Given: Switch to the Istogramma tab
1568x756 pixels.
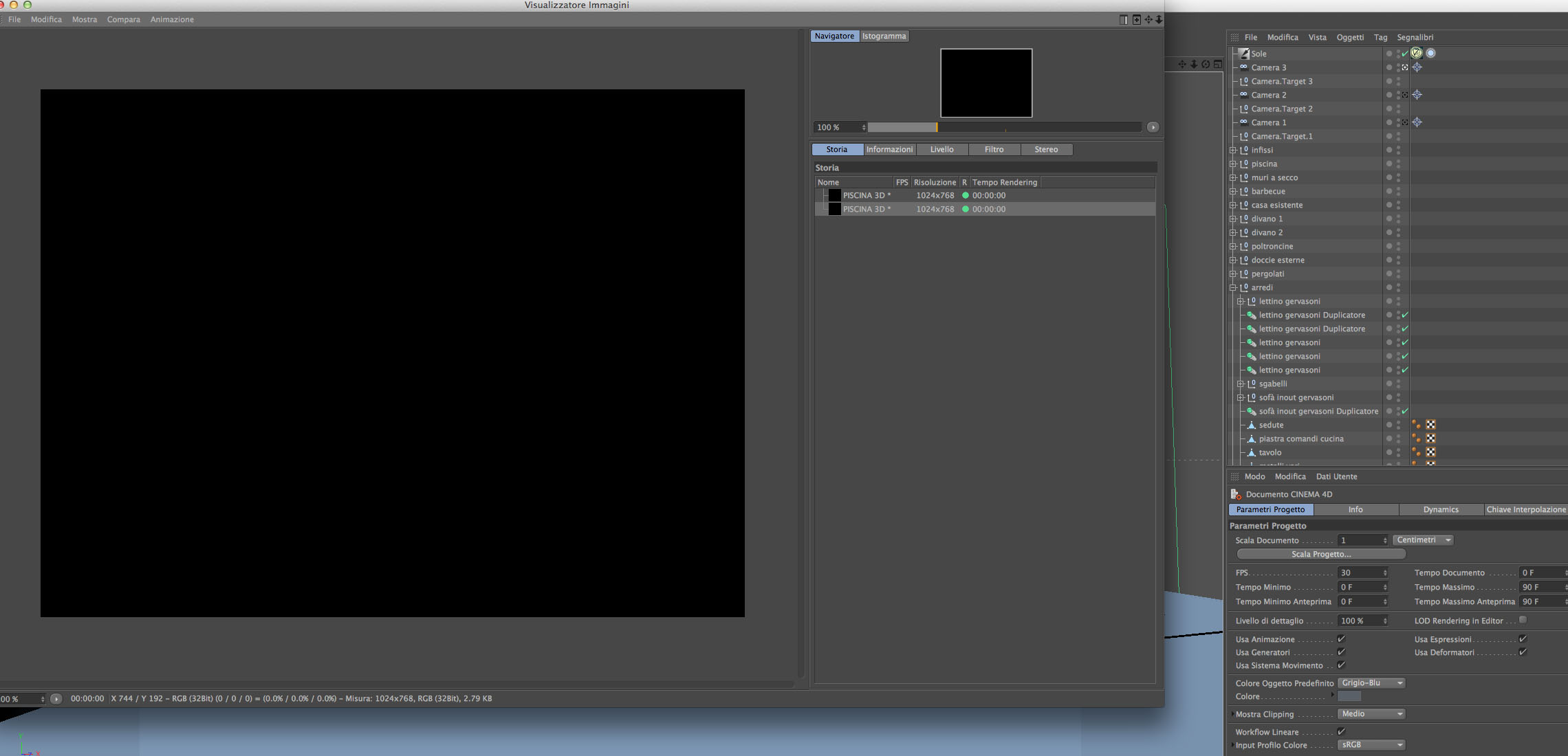Looking at the screenshot, I should coord(884,36).
